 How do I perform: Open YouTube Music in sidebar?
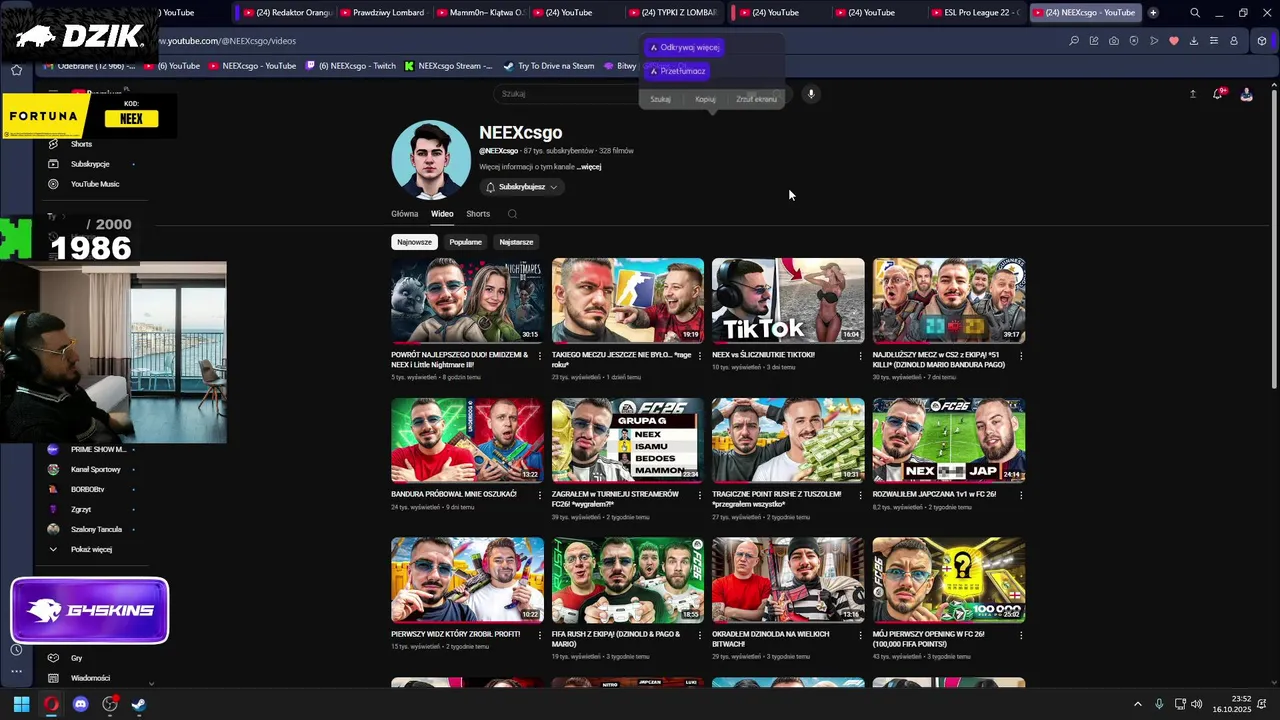[94, 184]
